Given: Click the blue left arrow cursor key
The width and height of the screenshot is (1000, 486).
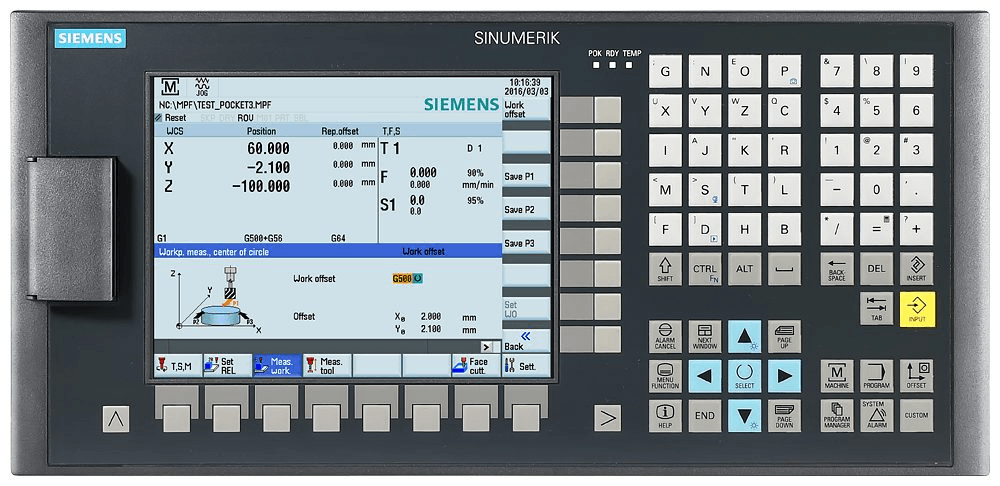Looking at the screenshot, I should click(705, 376).
